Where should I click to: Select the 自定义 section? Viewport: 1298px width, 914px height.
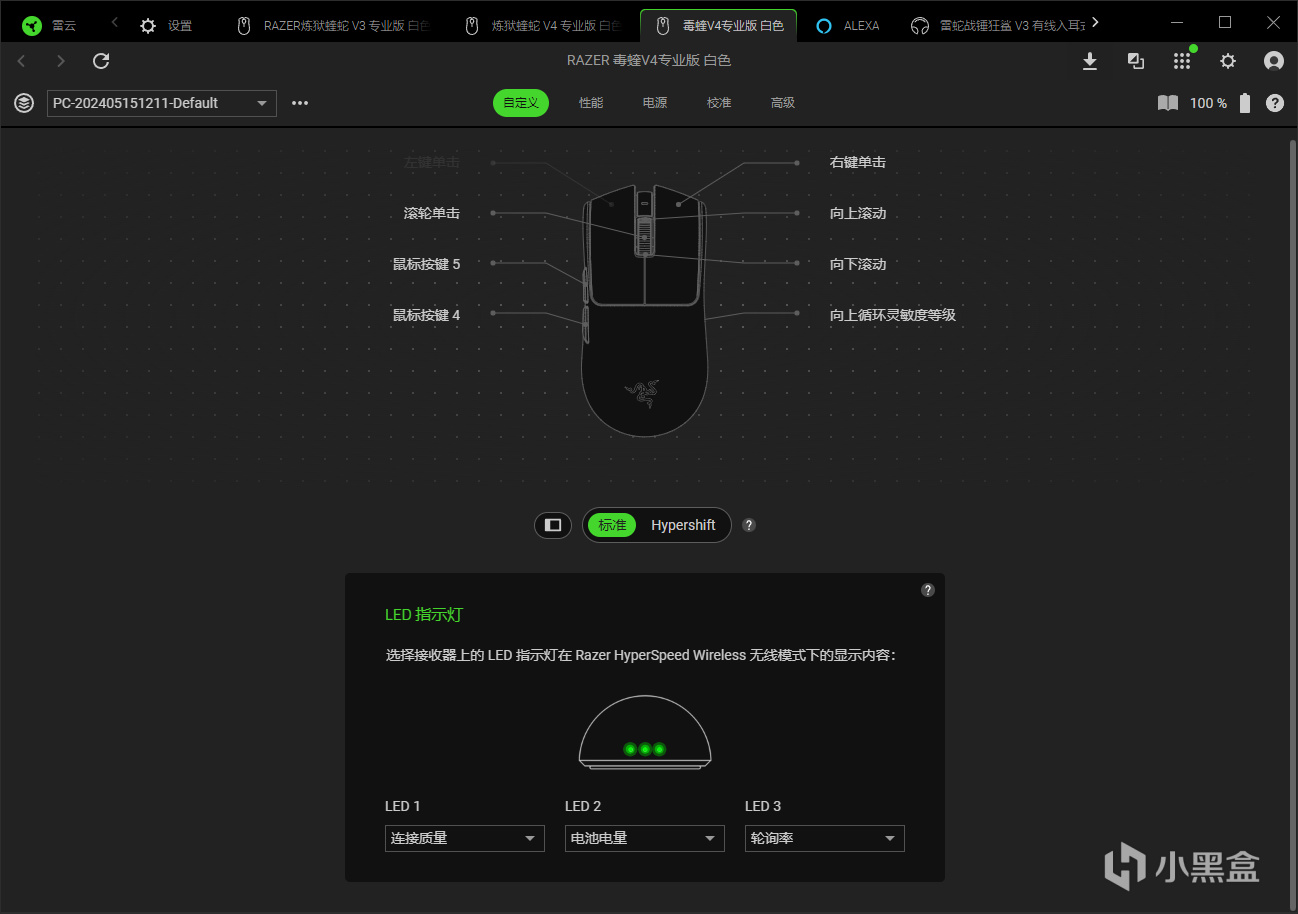point(521,103)
